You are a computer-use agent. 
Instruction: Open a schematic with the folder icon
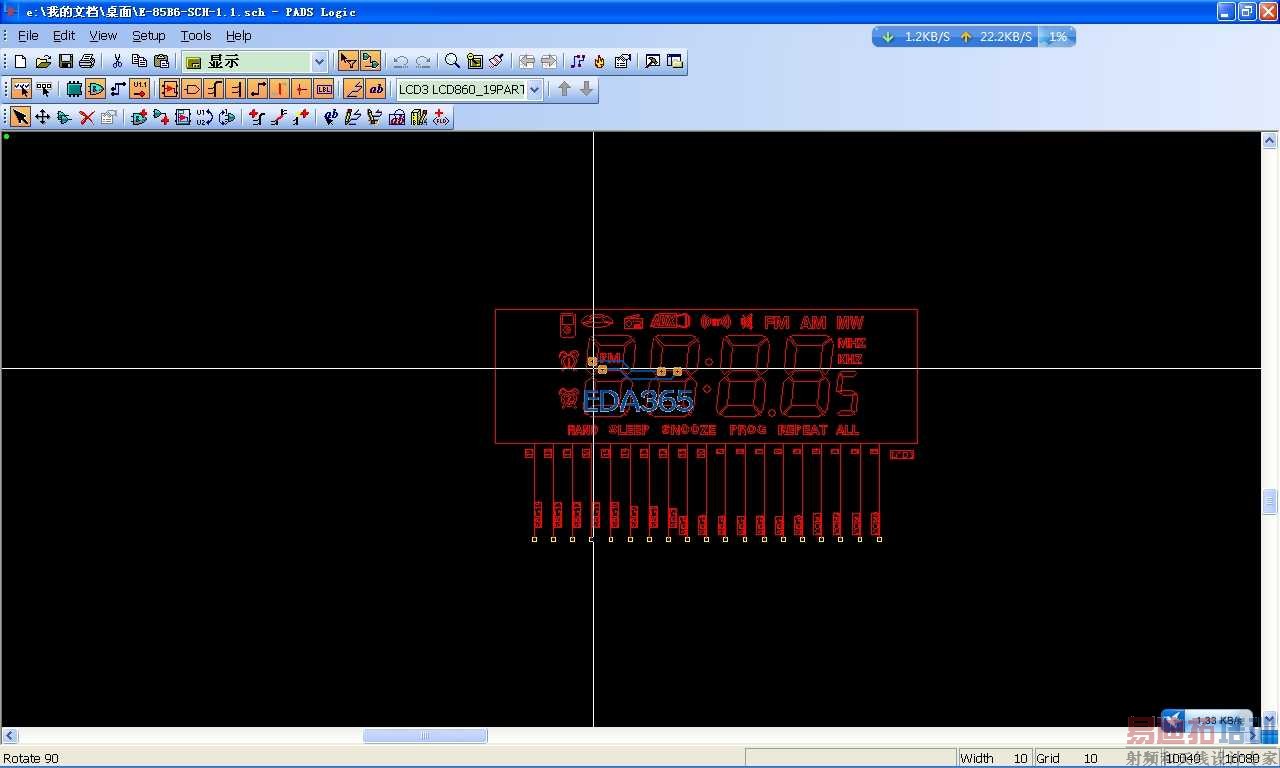(x=43, y=61)
